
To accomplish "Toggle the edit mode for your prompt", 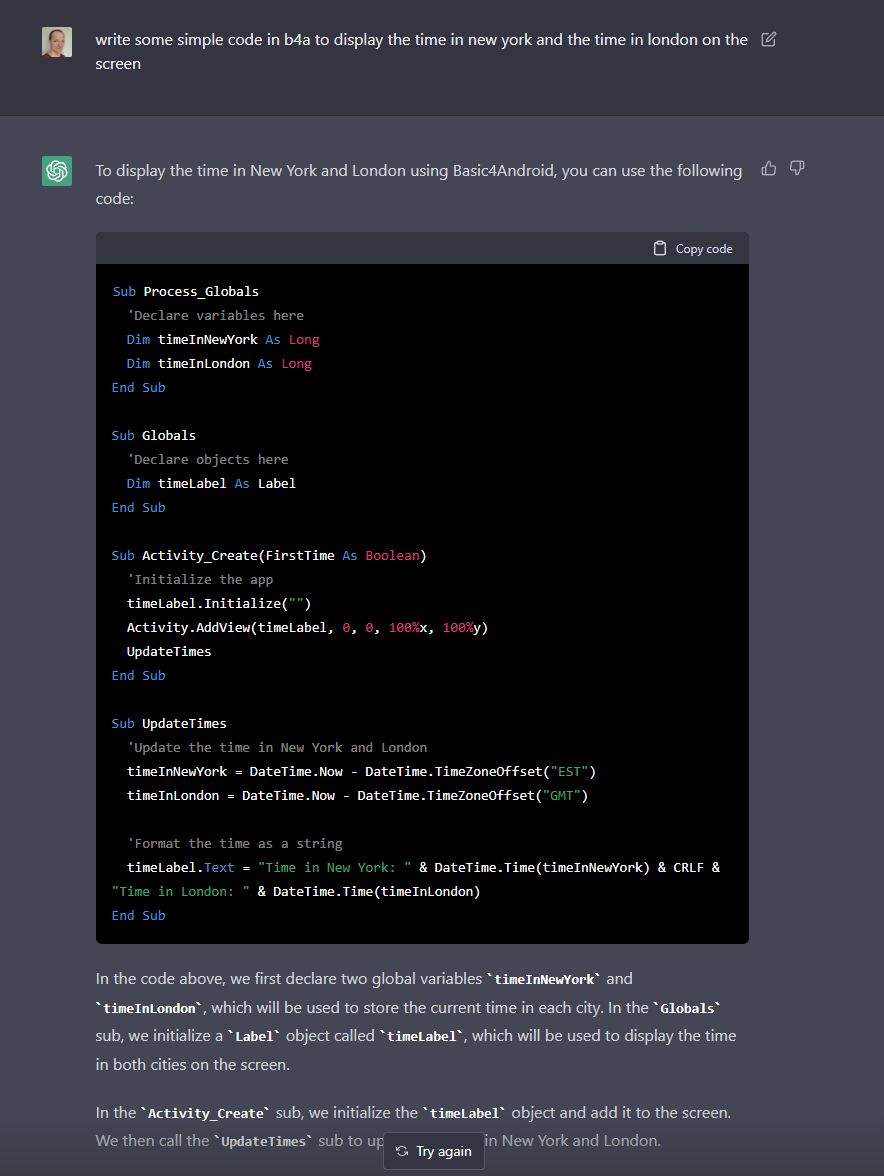I will (768, 39).
